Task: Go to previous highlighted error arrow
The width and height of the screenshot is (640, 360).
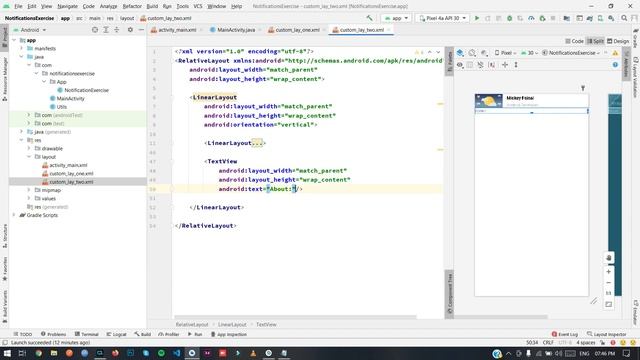Action: (430, 52)
